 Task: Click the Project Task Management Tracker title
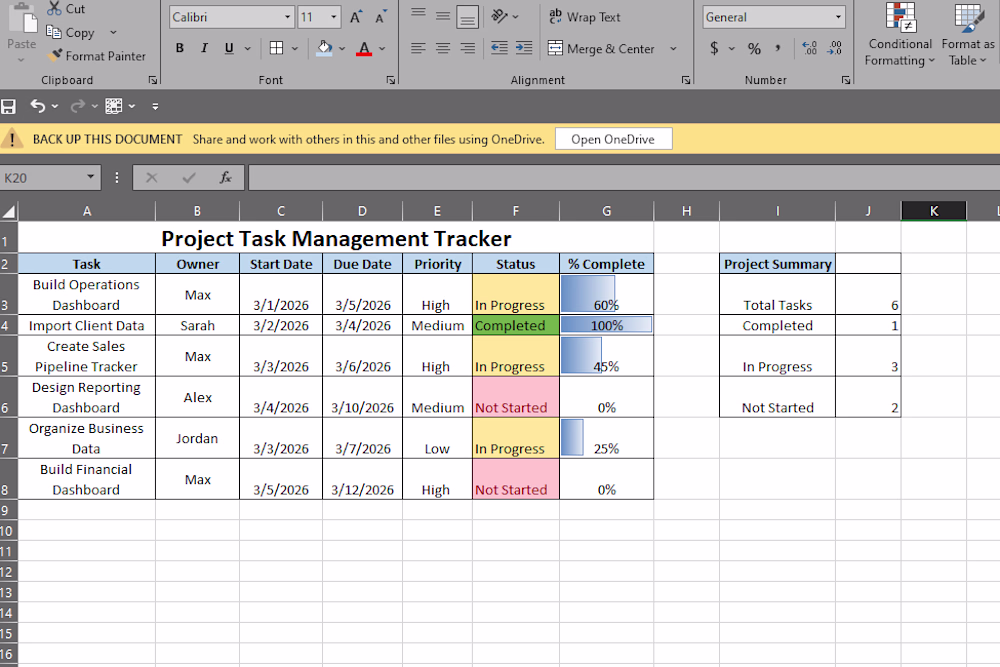pyautogui.click(x=336, y=238)
